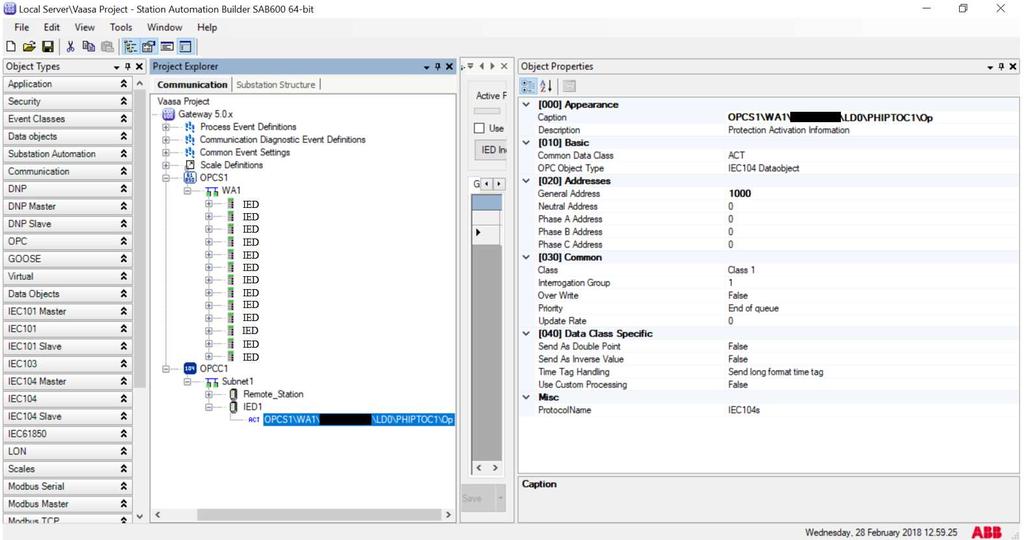Pin the Project Explorer panel
Viewport: 1024px width, 540px height.
click(438, 67)
